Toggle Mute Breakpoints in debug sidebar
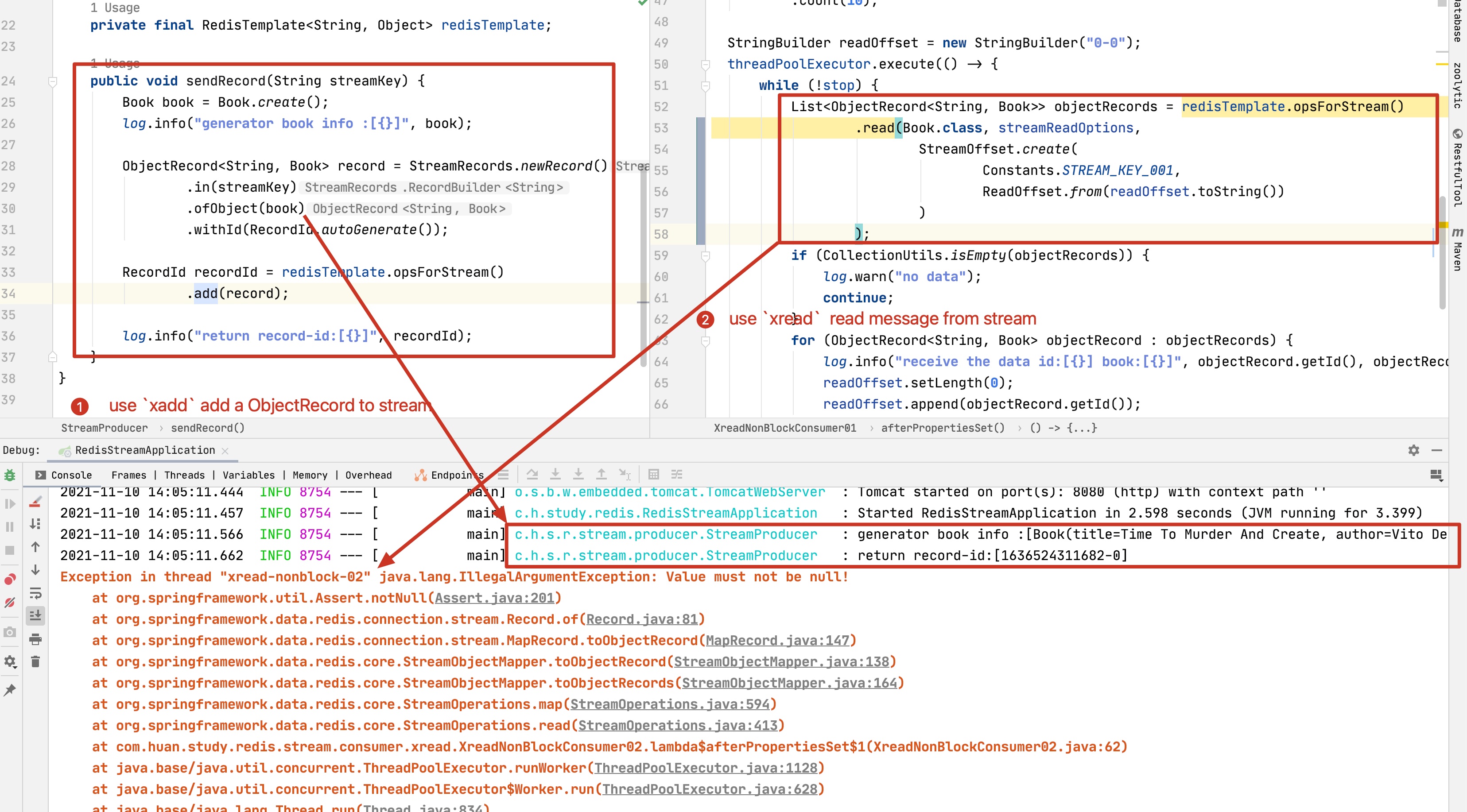This screenshot has height=812, width=1467. click(10, 603)
